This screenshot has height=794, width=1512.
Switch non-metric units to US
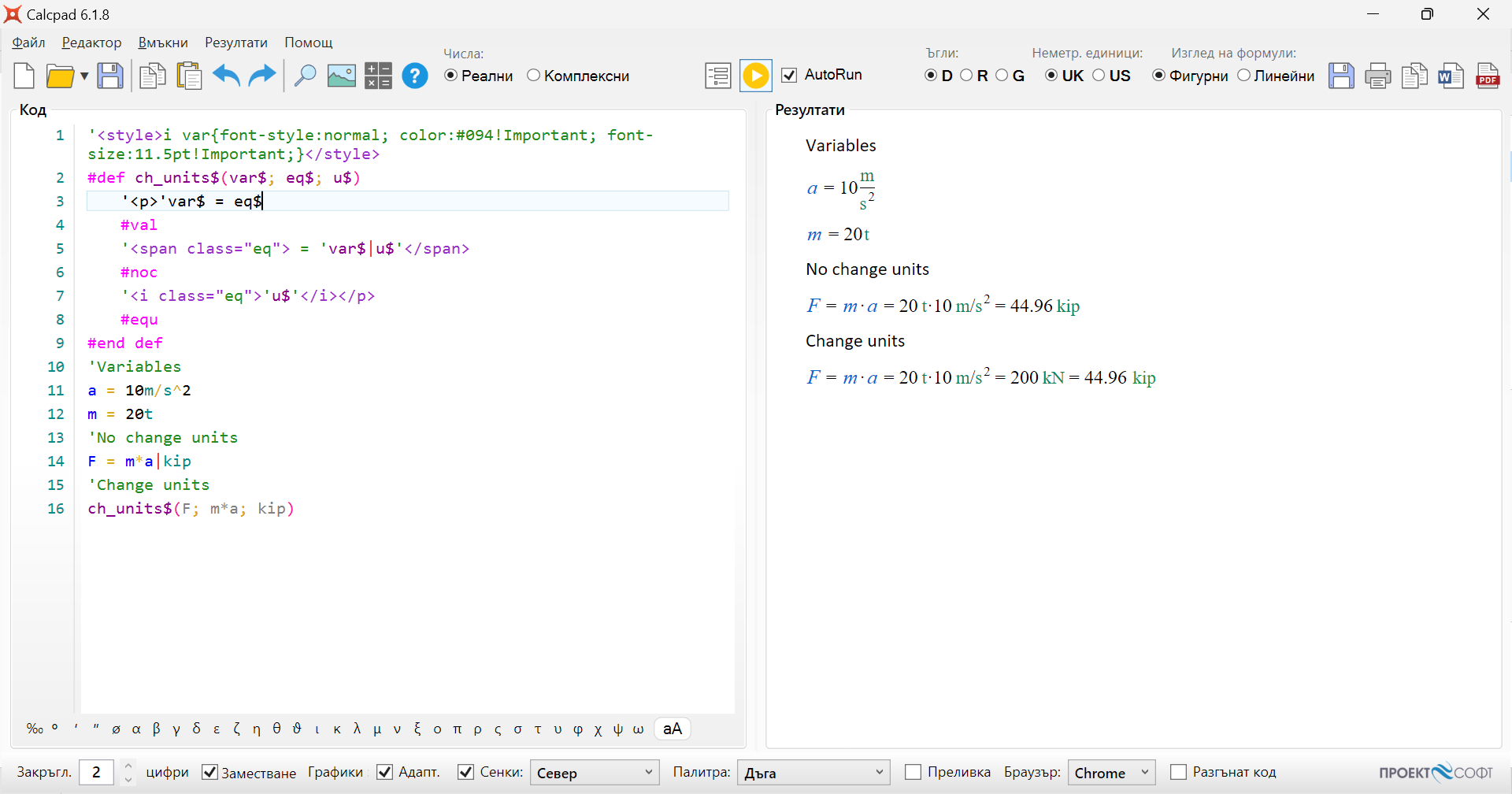[1099, 75]
